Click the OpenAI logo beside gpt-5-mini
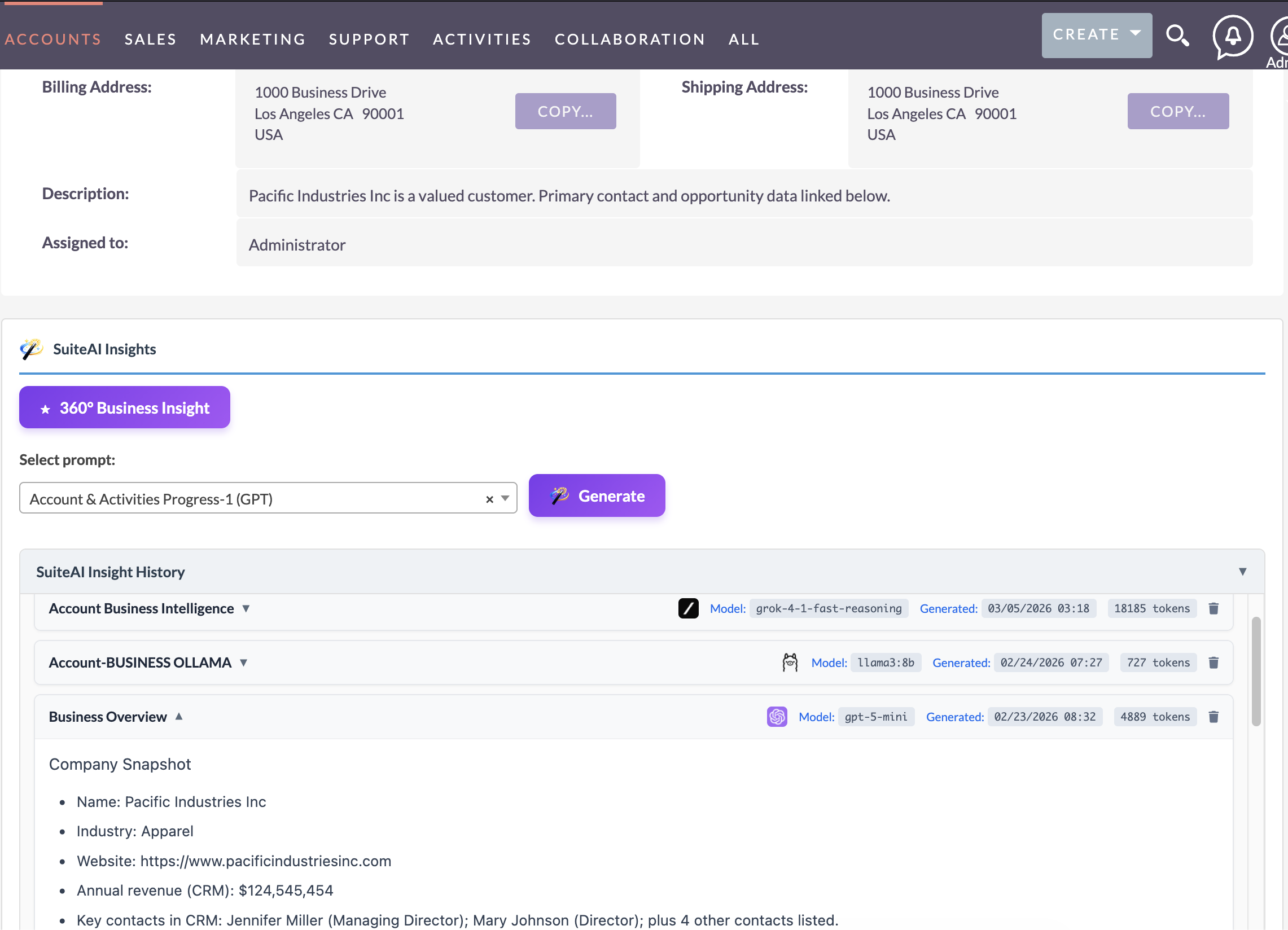 pos(776,717)
